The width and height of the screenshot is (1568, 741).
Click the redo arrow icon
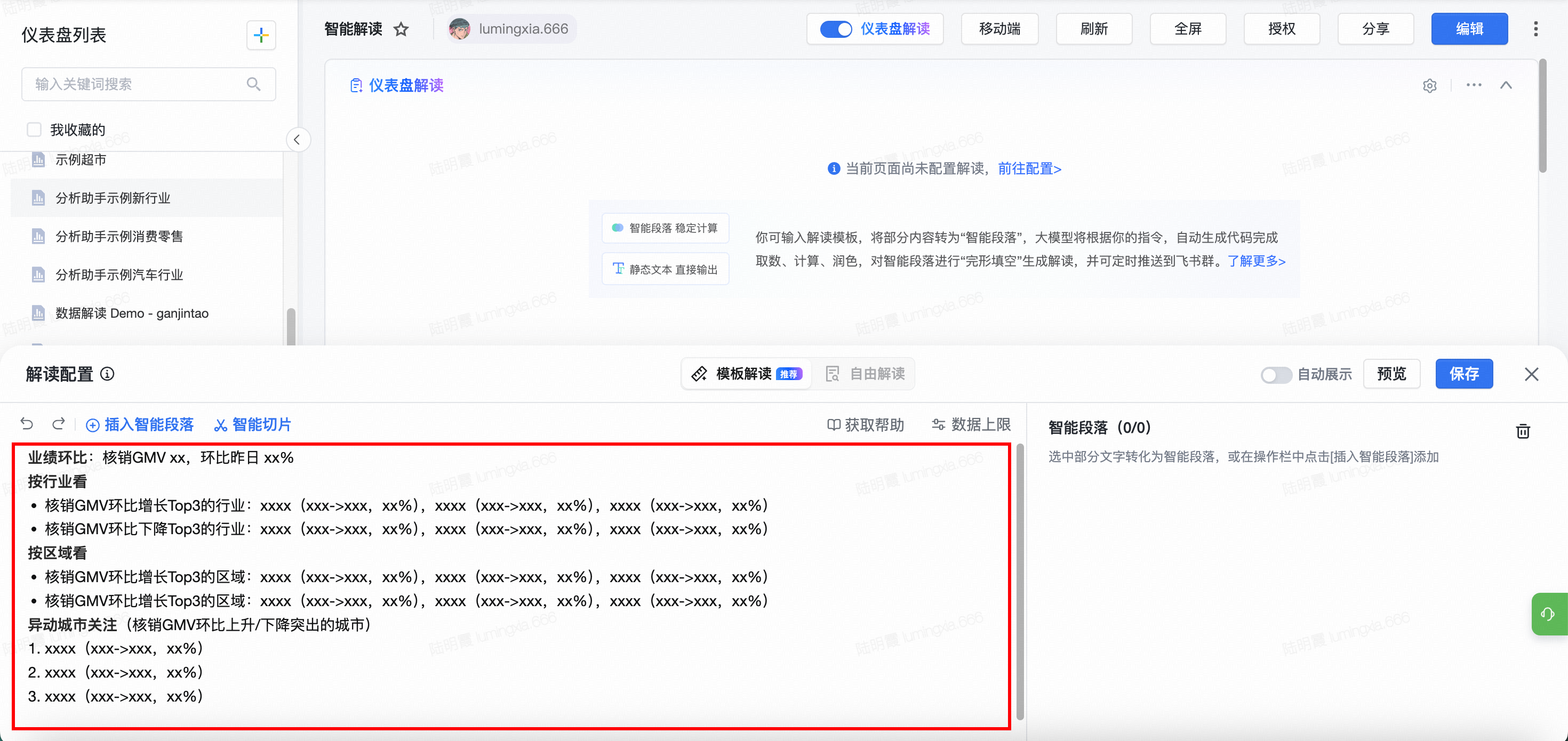[59, 423]
